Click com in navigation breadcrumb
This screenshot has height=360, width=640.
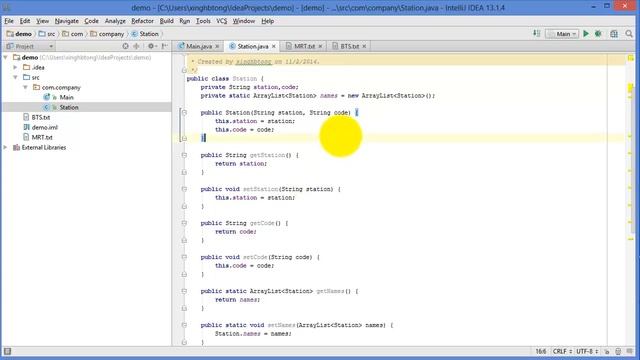(73, 34)
